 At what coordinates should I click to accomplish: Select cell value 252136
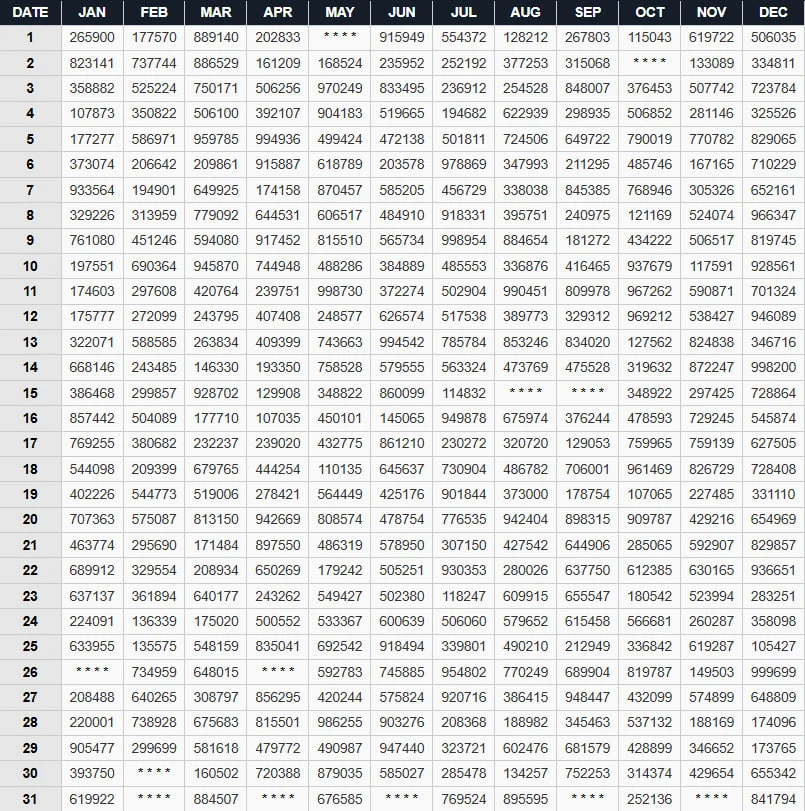tap(649, 799)
